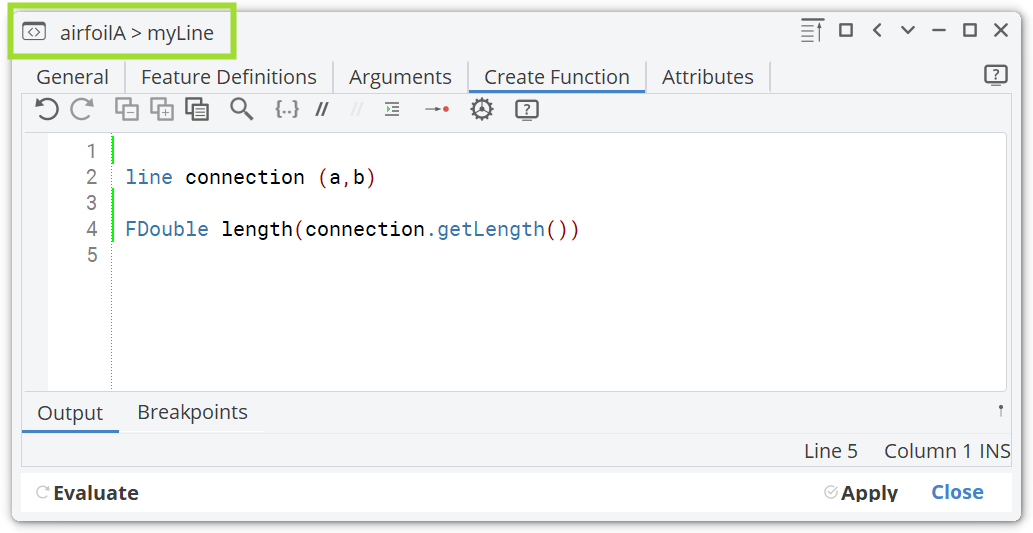Click the 'Column 1 INS' status indicator

click(947, 451)
